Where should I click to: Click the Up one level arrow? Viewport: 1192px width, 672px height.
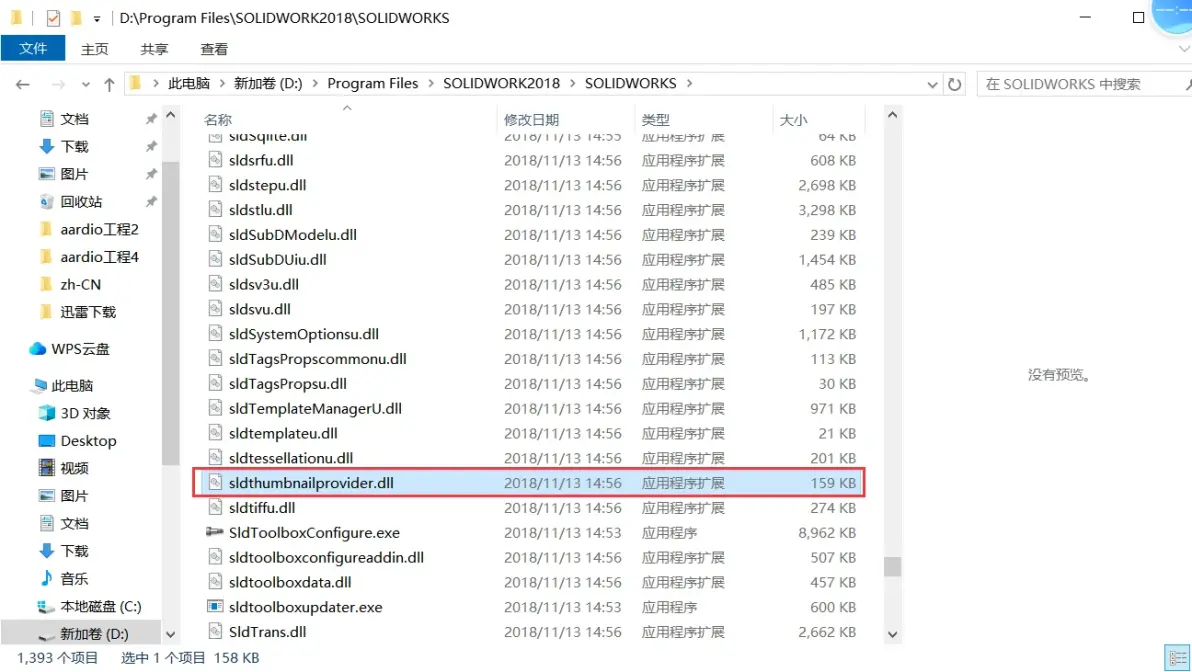[x=109, y=84]
